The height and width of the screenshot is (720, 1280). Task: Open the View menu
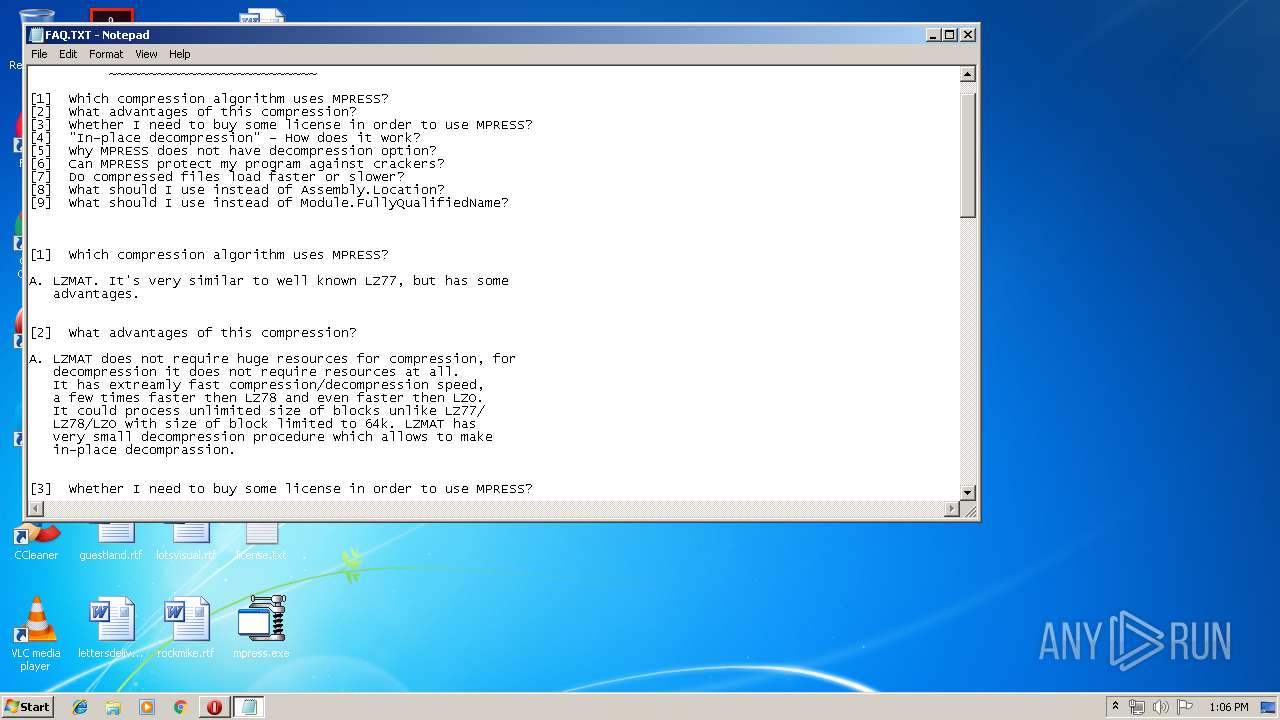click(x=146, y=54)
